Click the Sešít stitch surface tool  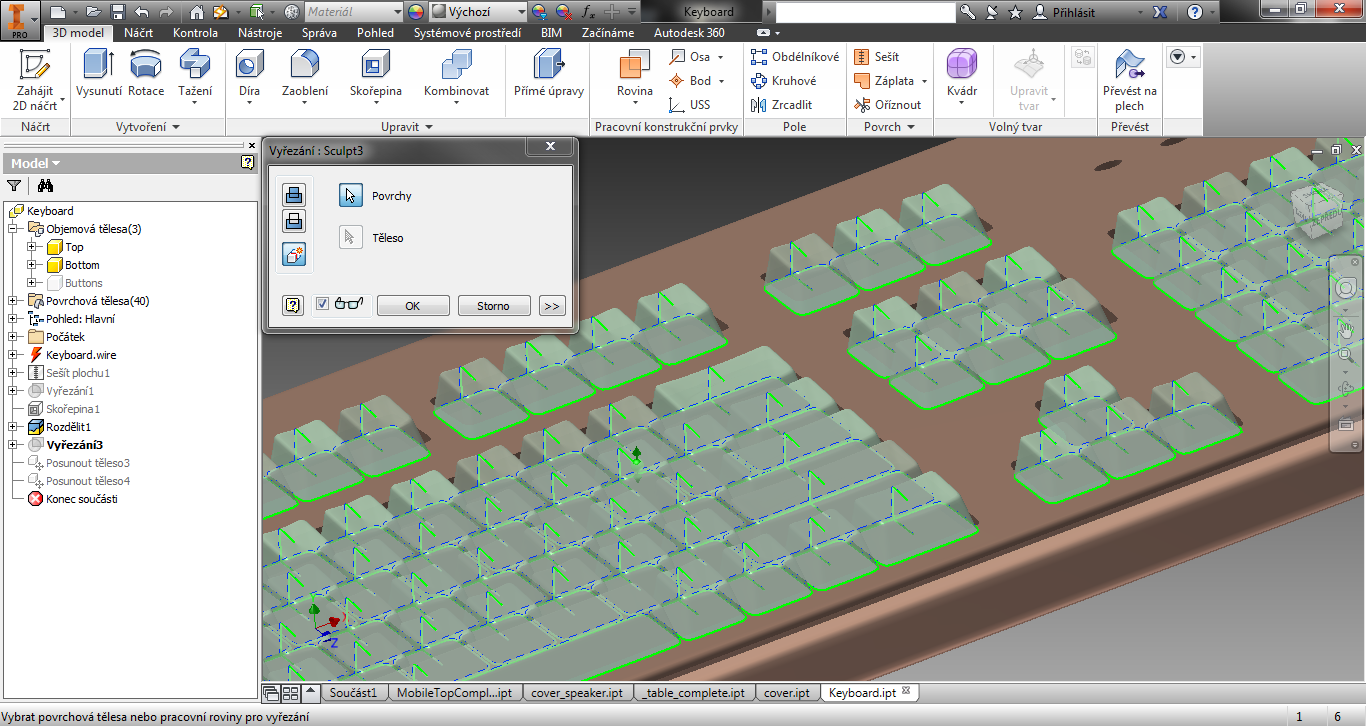click(877, 57)
